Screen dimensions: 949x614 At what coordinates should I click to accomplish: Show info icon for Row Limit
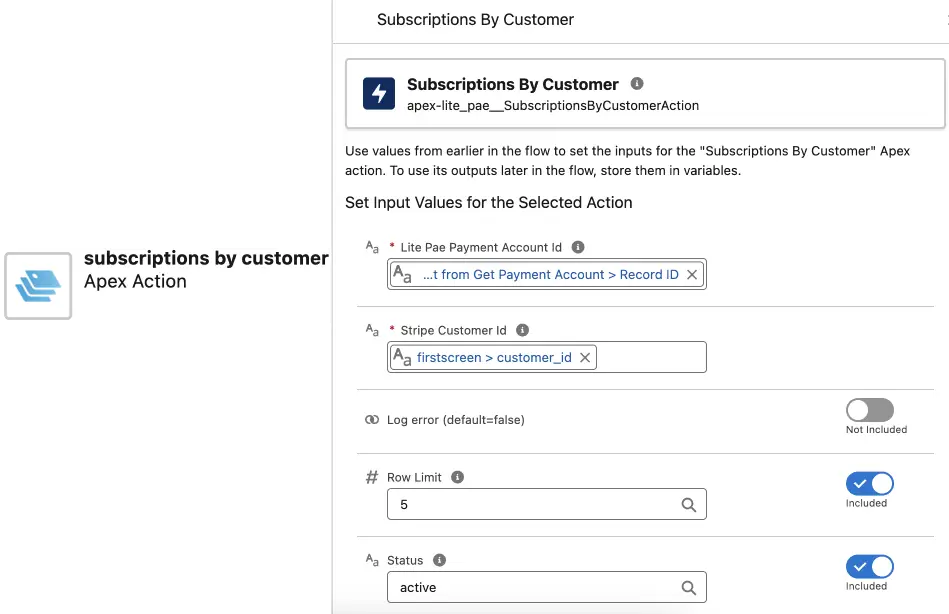[458, 477]
